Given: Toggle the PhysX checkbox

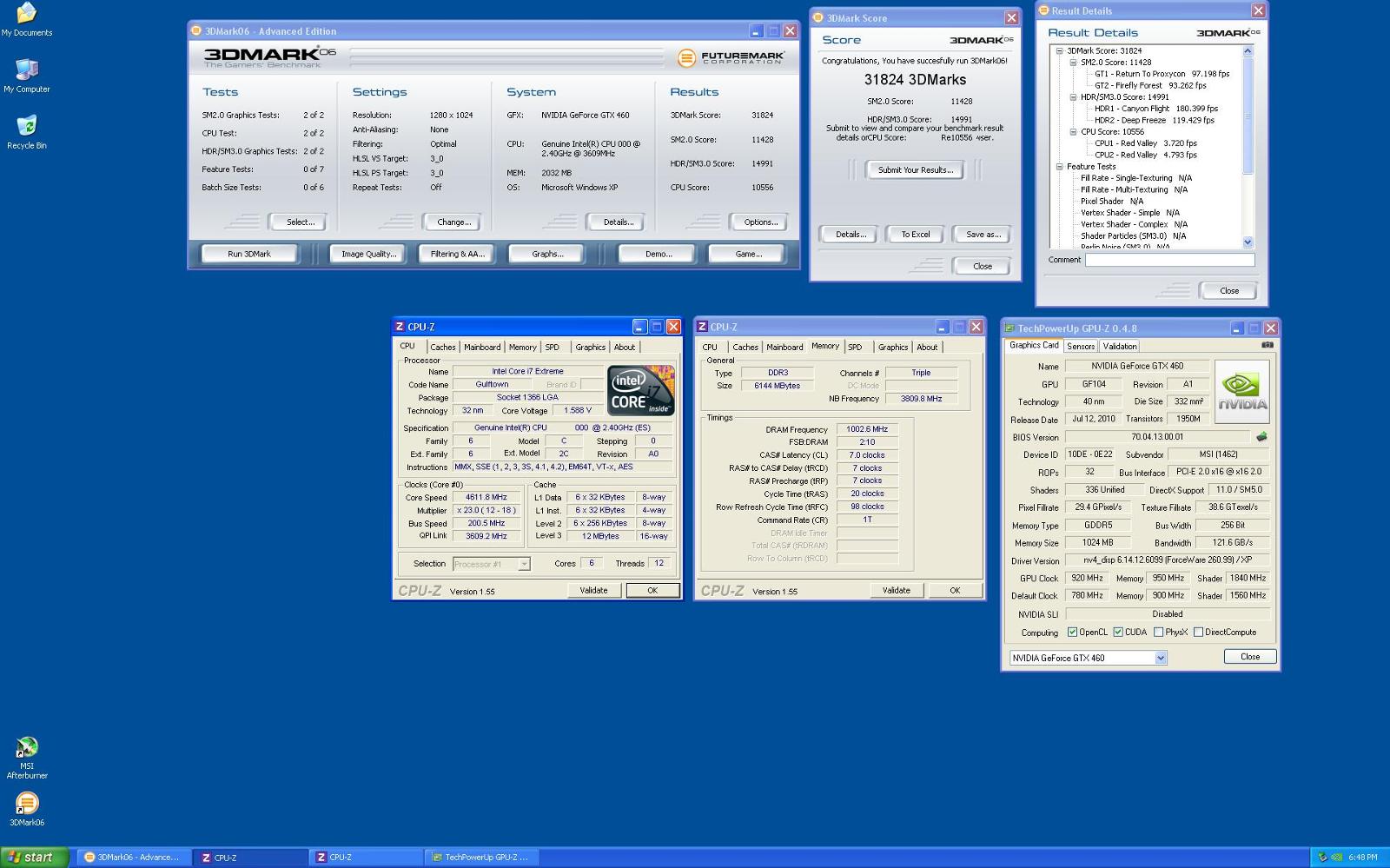Looking at the screenshot, I should click(1158, 632).
